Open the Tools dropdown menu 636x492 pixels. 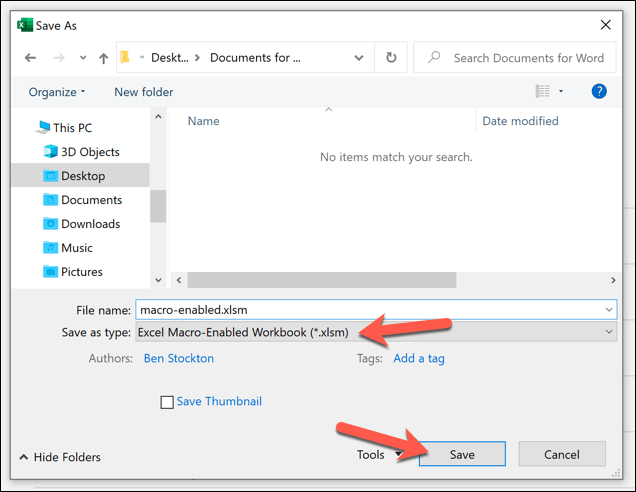tap(379, 455)
